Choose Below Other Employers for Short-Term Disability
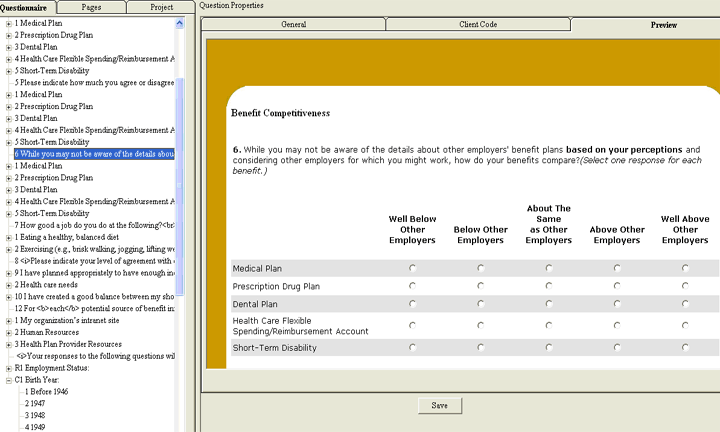 tap(480, 347)
